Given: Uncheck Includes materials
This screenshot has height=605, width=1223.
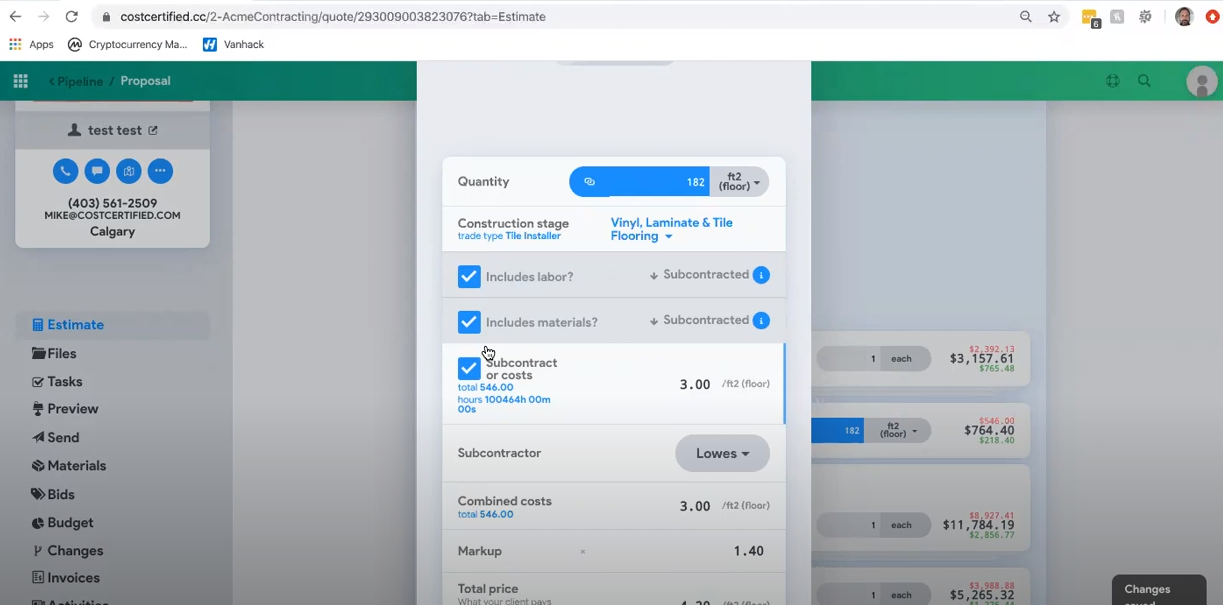Looking at the screenshot, I should (x=469, y=321).
